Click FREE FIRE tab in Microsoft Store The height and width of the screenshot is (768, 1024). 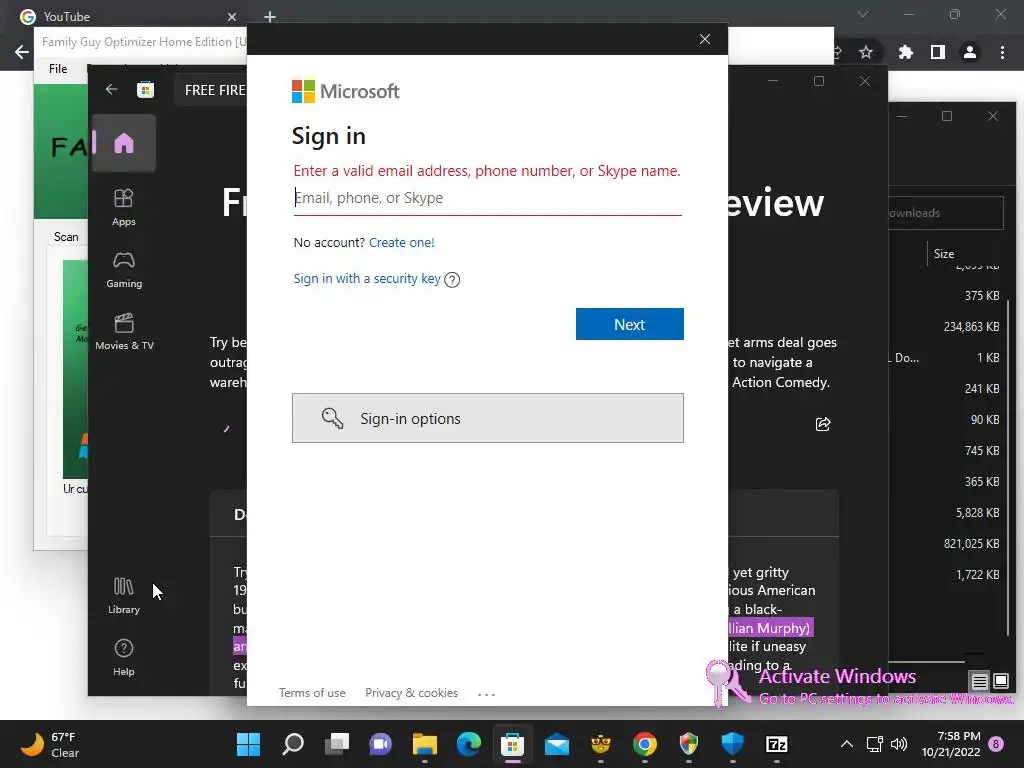[214, 90]
